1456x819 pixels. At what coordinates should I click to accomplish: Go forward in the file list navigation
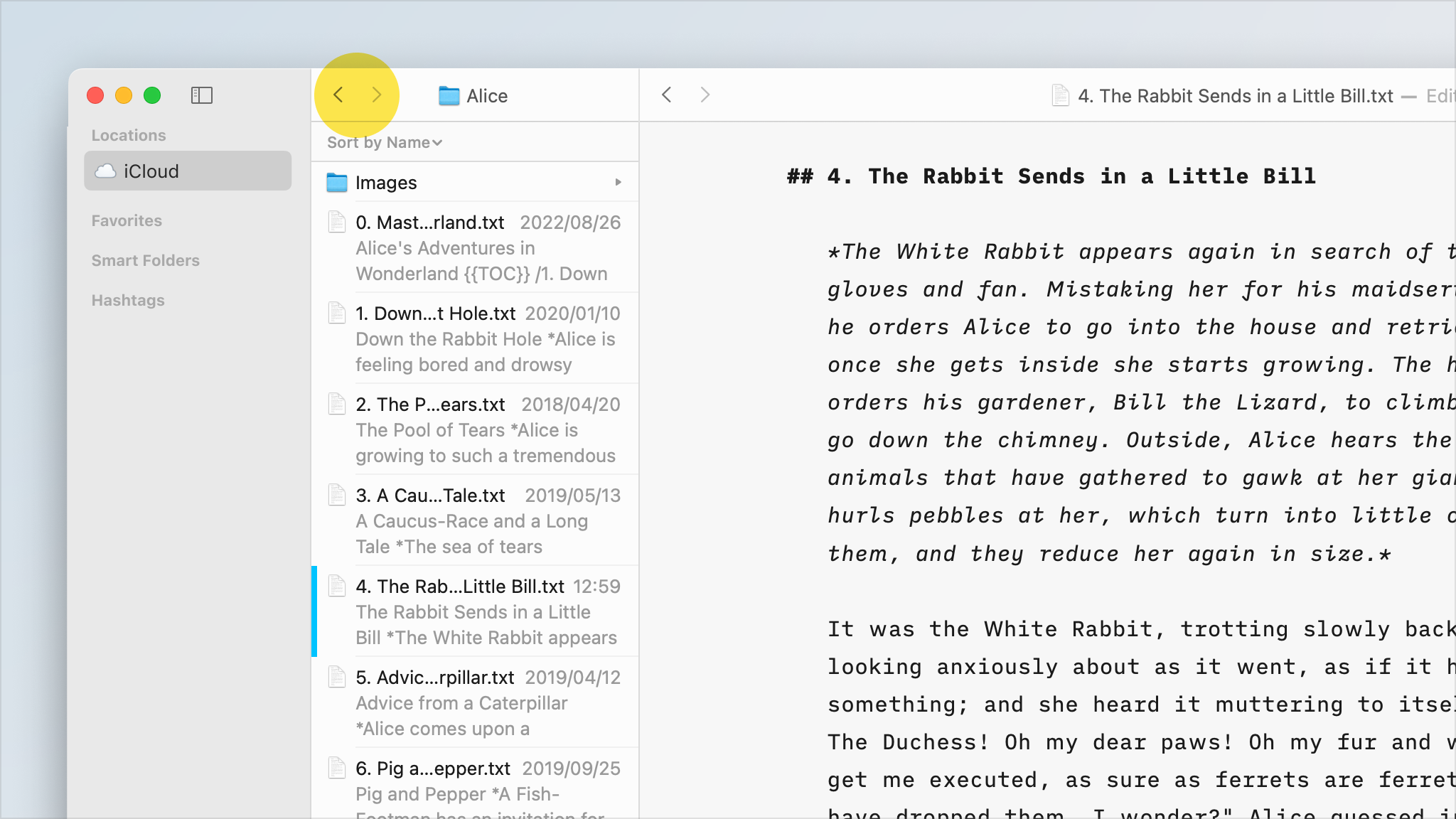pos(376,95)
